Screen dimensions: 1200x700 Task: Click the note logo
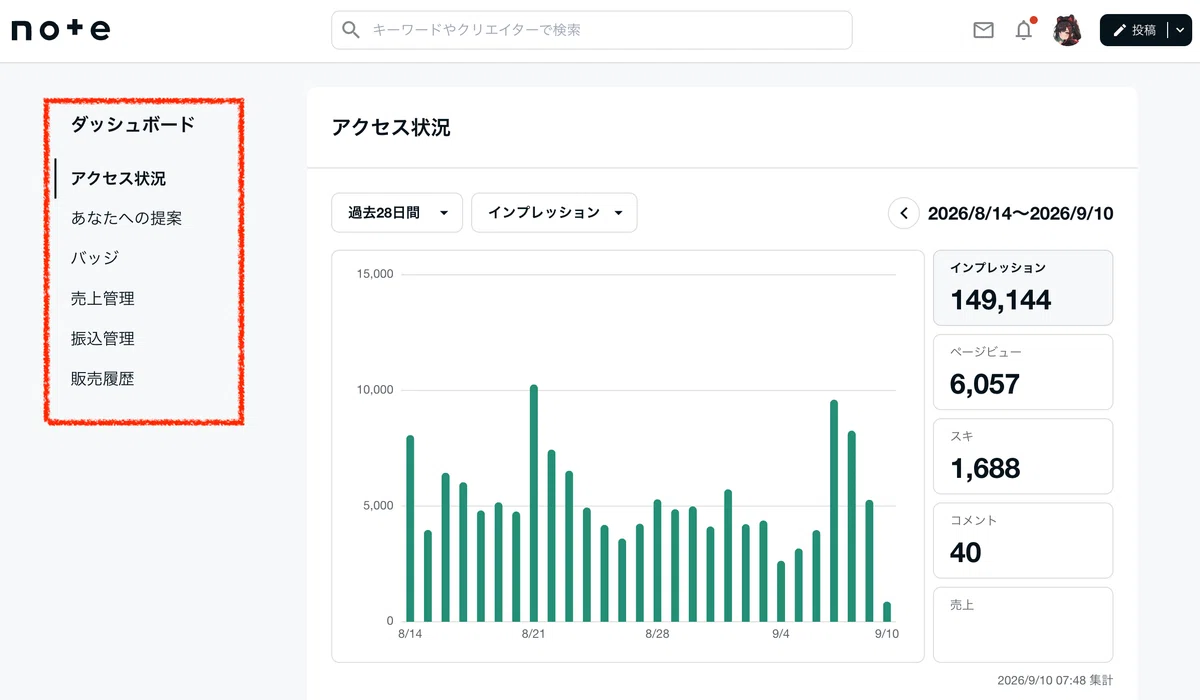coord(61,30)
